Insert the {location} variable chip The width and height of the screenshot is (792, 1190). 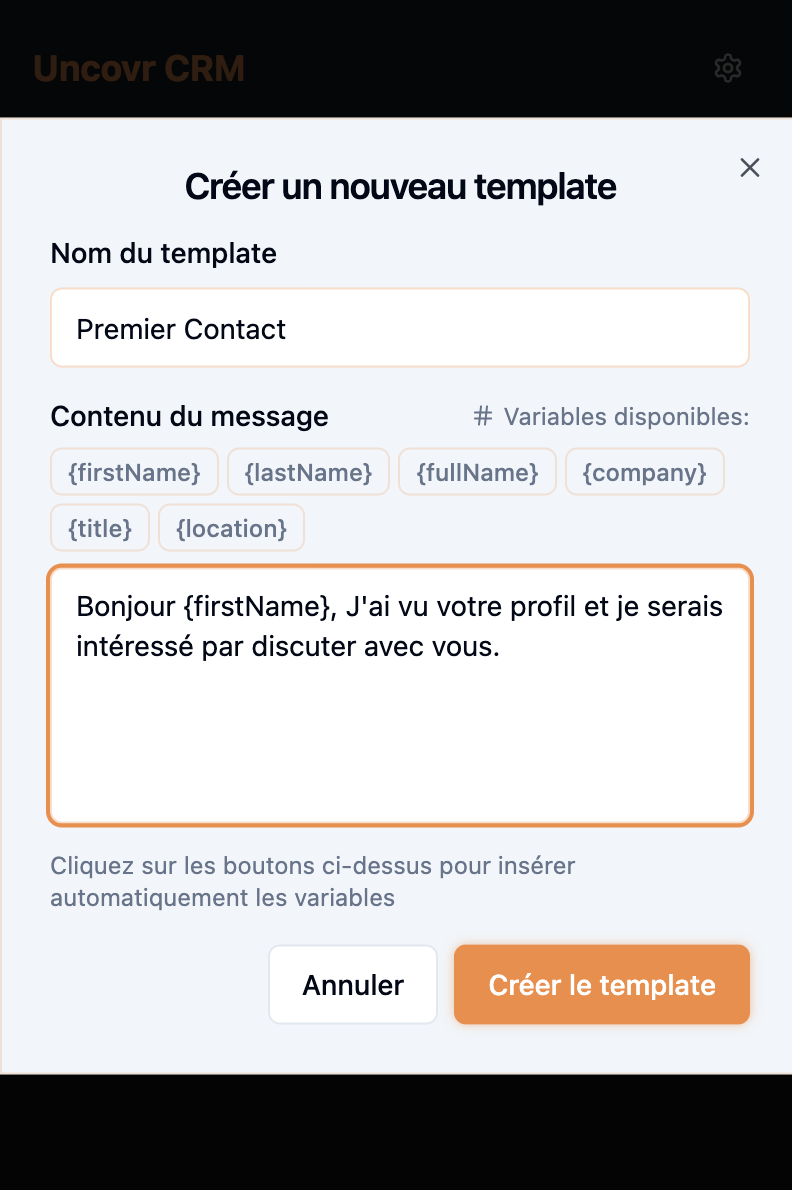tap(231, 528)
